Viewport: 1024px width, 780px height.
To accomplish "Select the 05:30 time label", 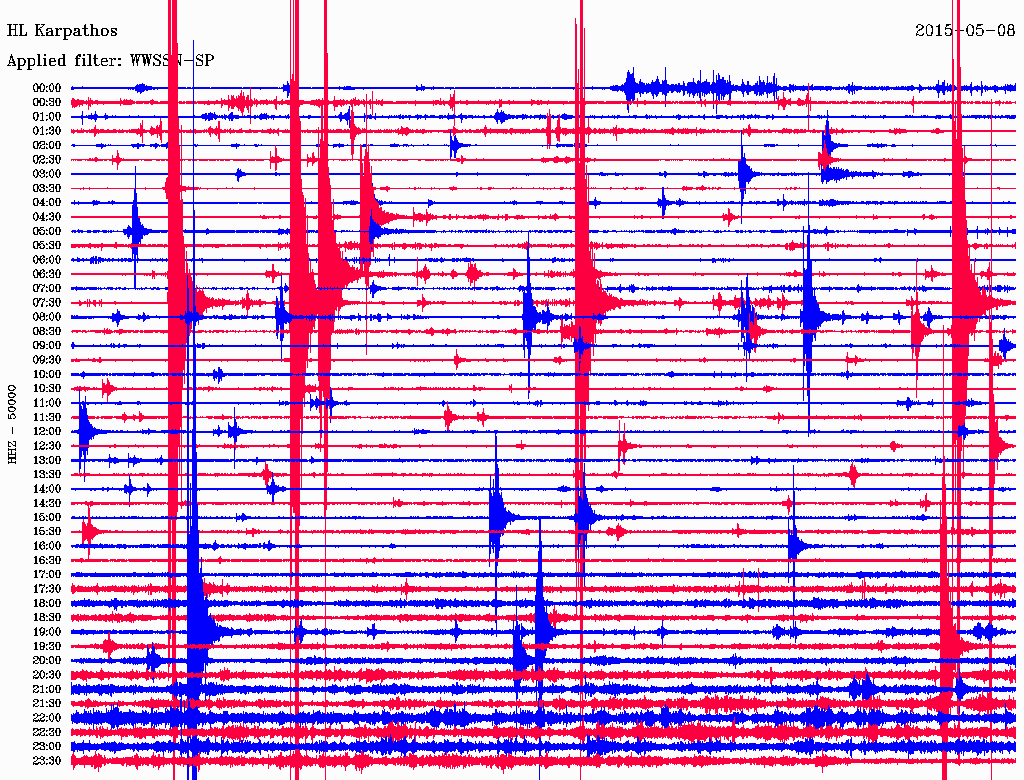I will click(47, 246).
